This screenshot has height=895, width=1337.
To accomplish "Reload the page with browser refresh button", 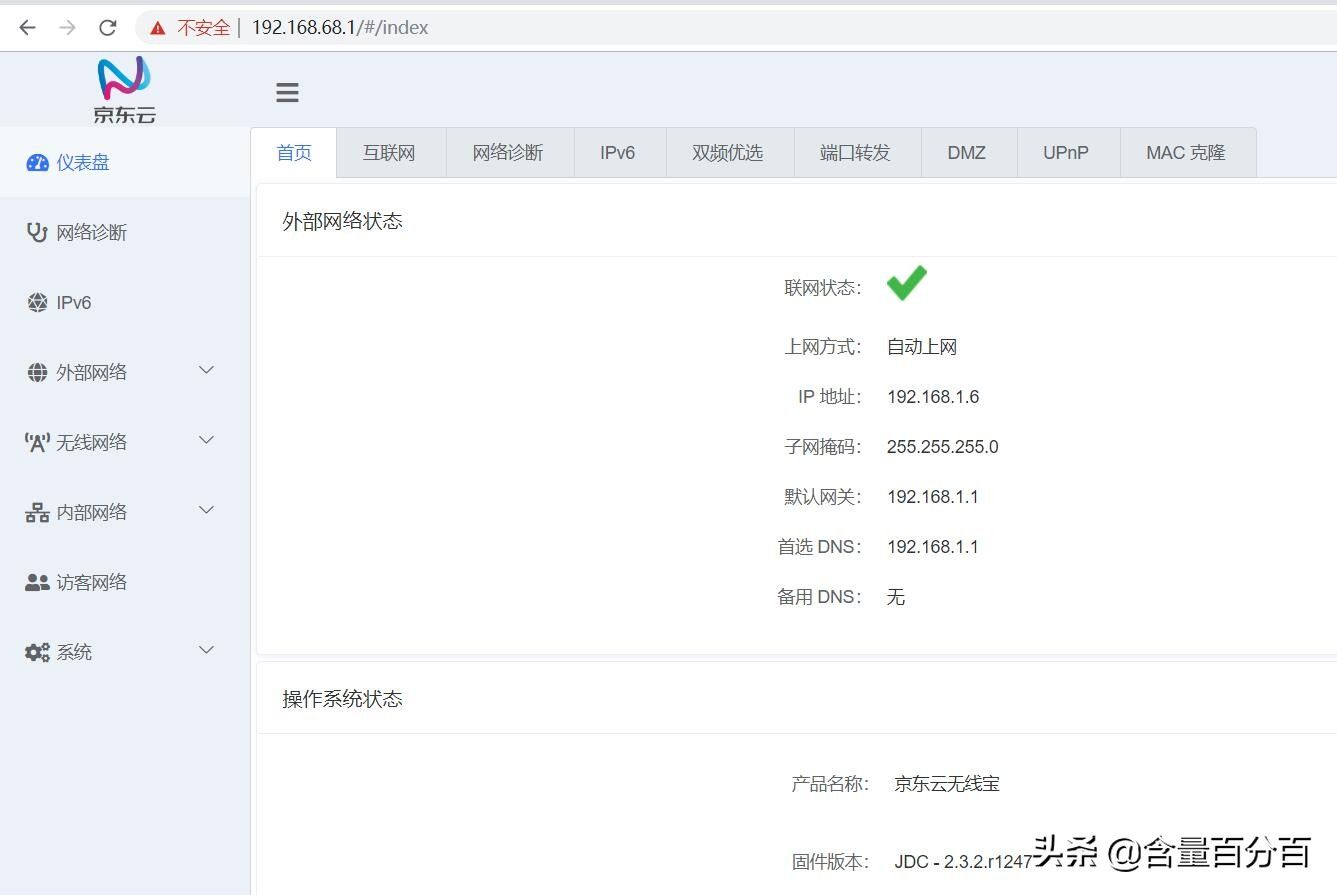I will 108,28.
